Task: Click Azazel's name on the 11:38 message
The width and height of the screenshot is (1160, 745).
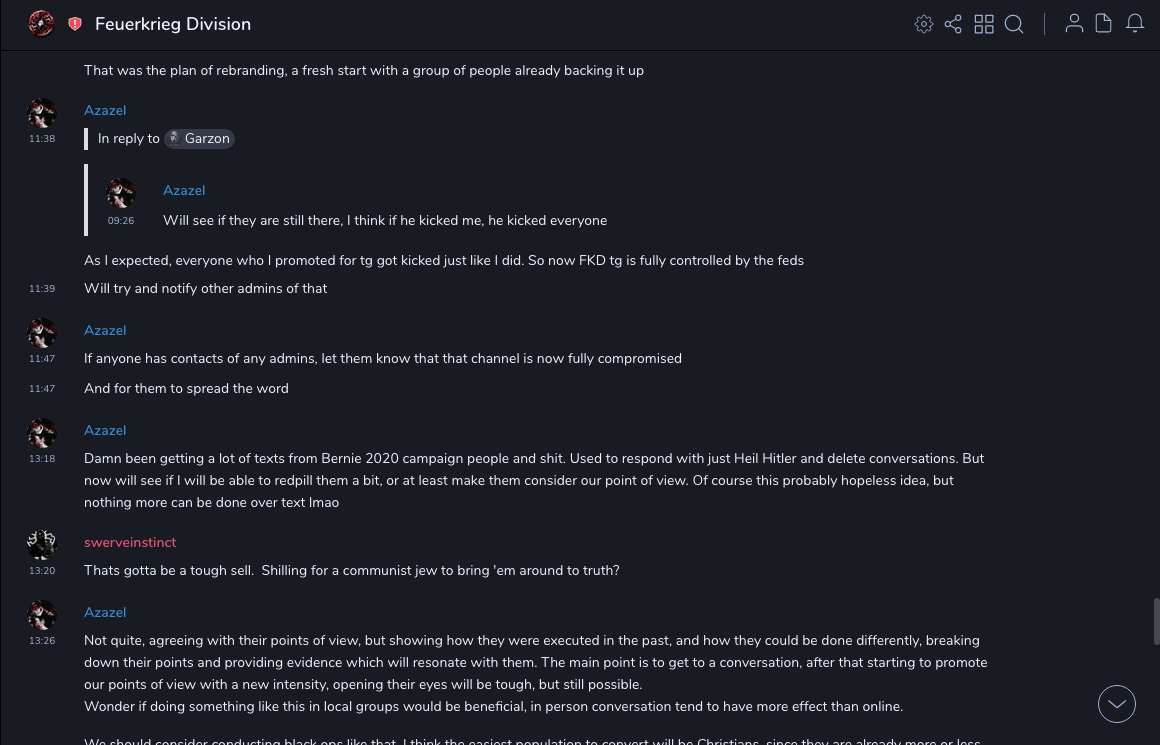Action: pyautogui.click(x=105, y=110)
